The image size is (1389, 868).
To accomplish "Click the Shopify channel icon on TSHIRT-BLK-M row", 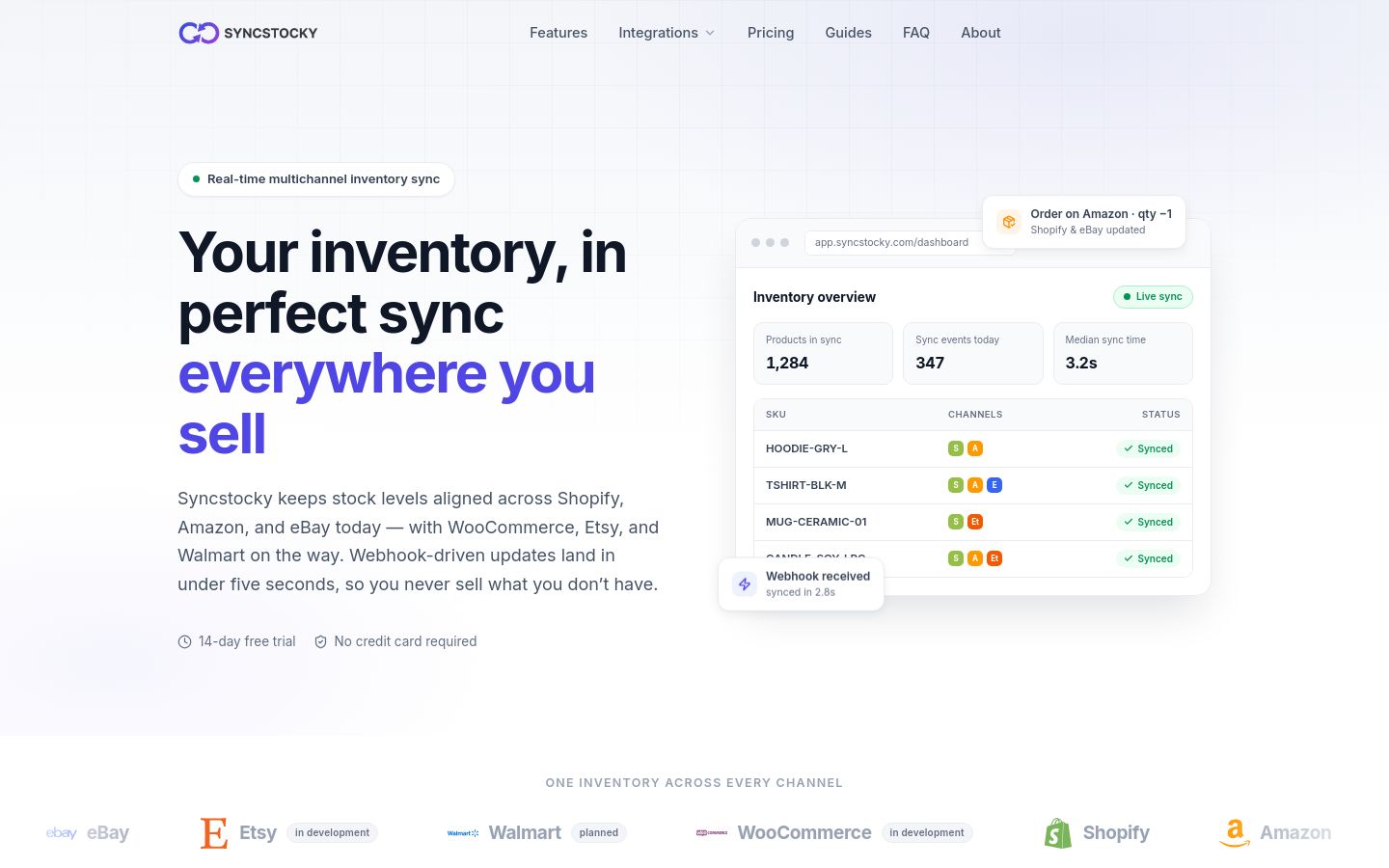I will click(x=956, y=485).
